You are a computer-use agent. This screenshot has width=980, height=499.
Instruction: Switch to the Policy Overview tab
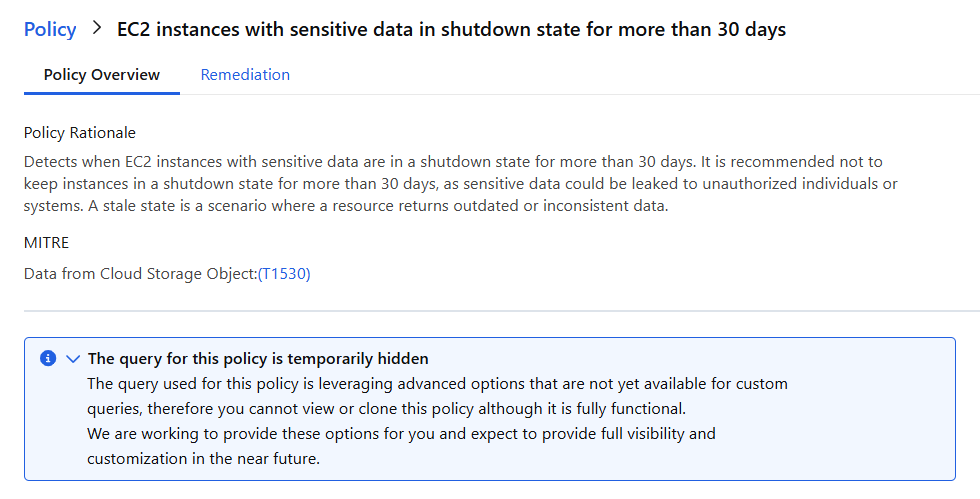pyautogui.click(x=102, y=75)
